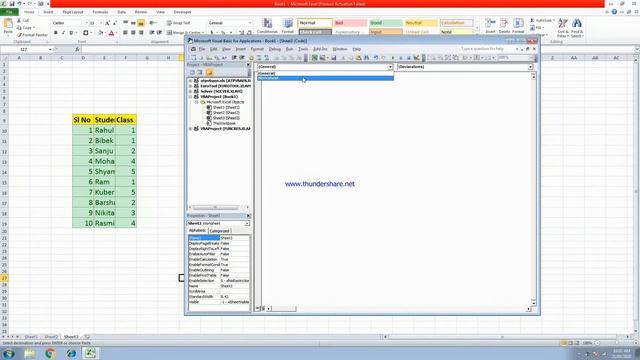
Task: Open the Number Format dropdown showing General
Action: click(x=250, y=23)
